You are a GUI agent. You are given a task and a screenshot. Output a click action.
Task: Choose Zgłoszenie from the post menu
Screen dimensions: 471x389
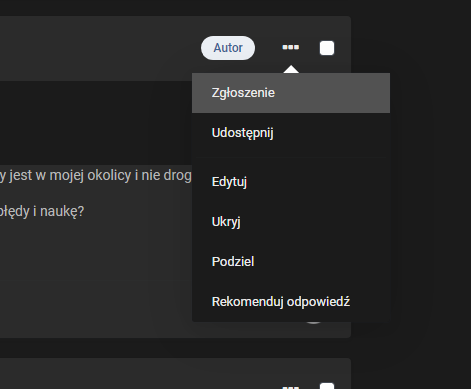point(291,93)
